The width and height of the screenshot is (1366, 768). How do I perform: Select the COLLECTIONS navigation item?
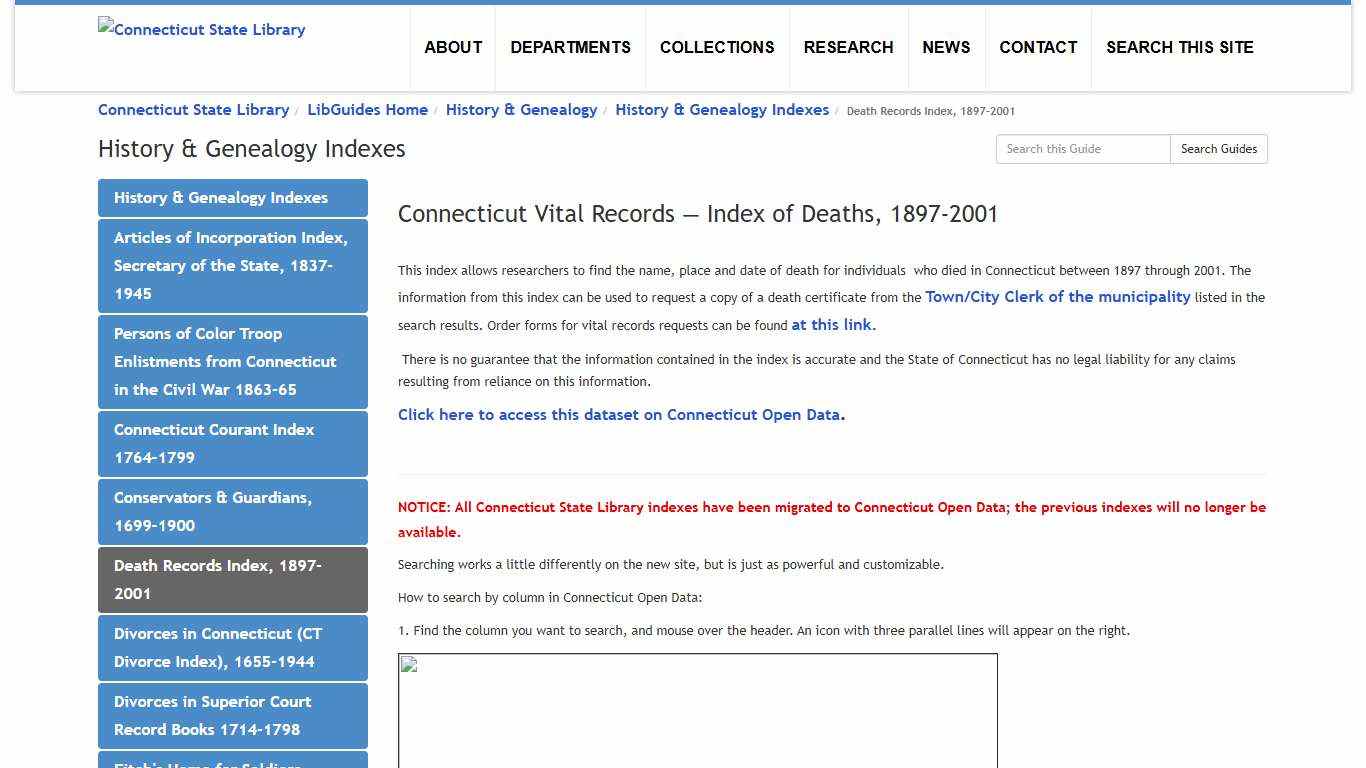(x=716, y=47)
